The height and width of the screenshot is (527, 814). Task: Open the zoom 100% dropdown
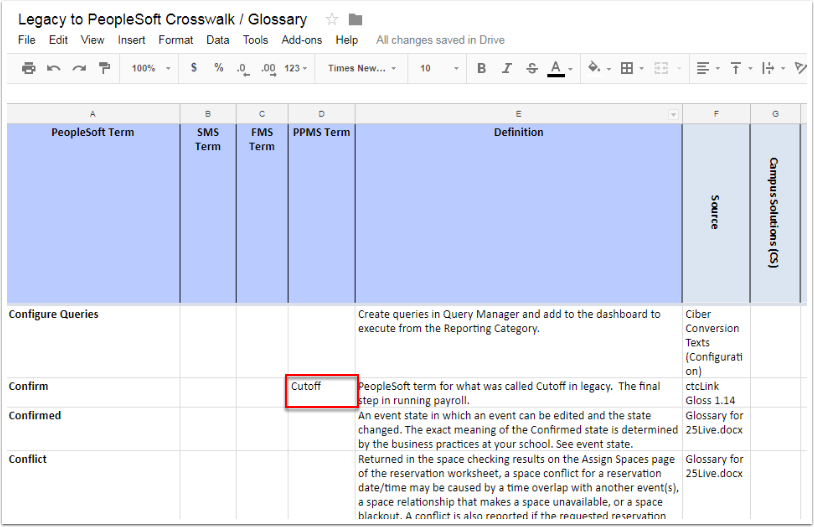151,68
